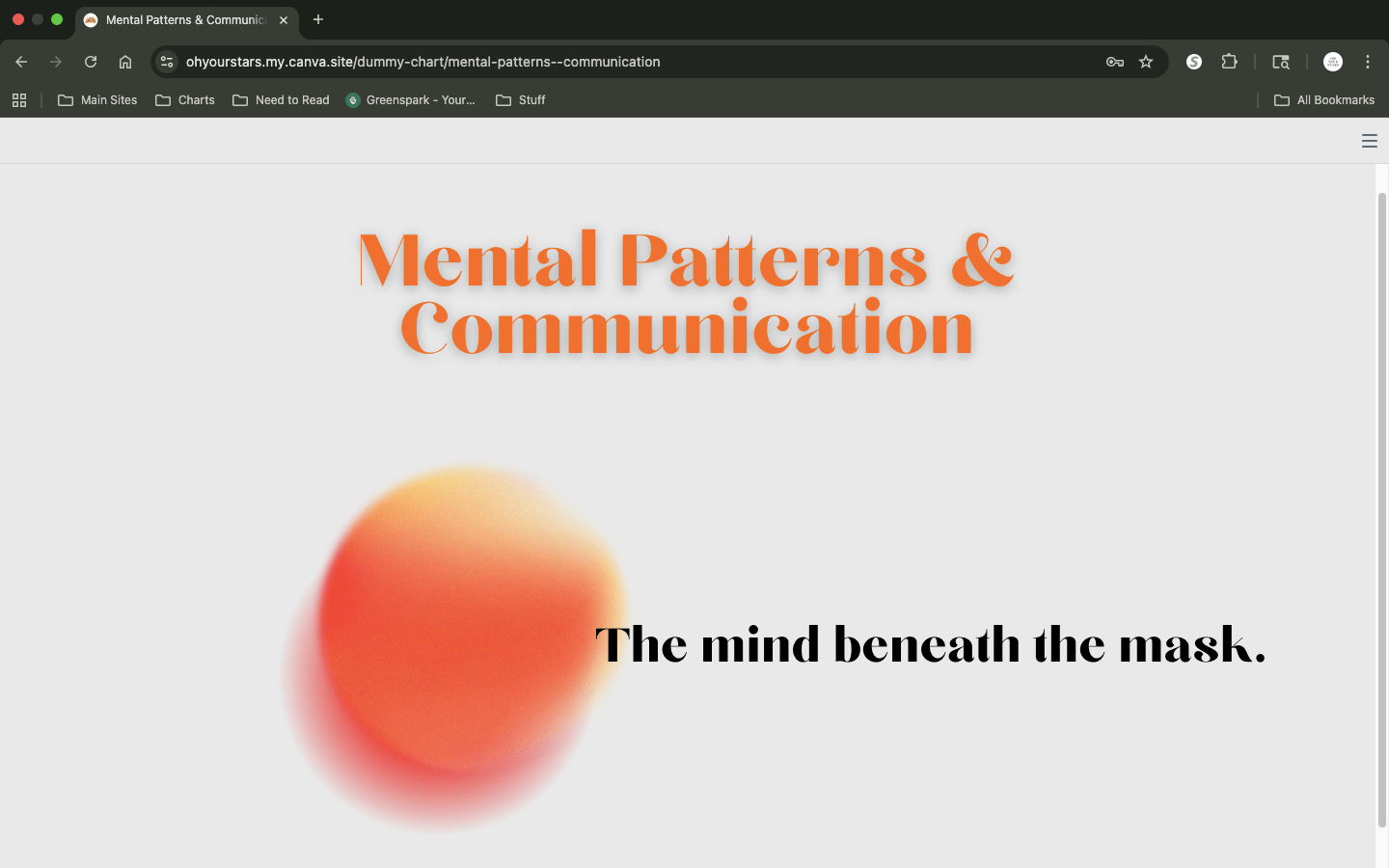The image size is (1389, 868).
Task: Open the password manager key icon
Action: tap(1115, 62)
